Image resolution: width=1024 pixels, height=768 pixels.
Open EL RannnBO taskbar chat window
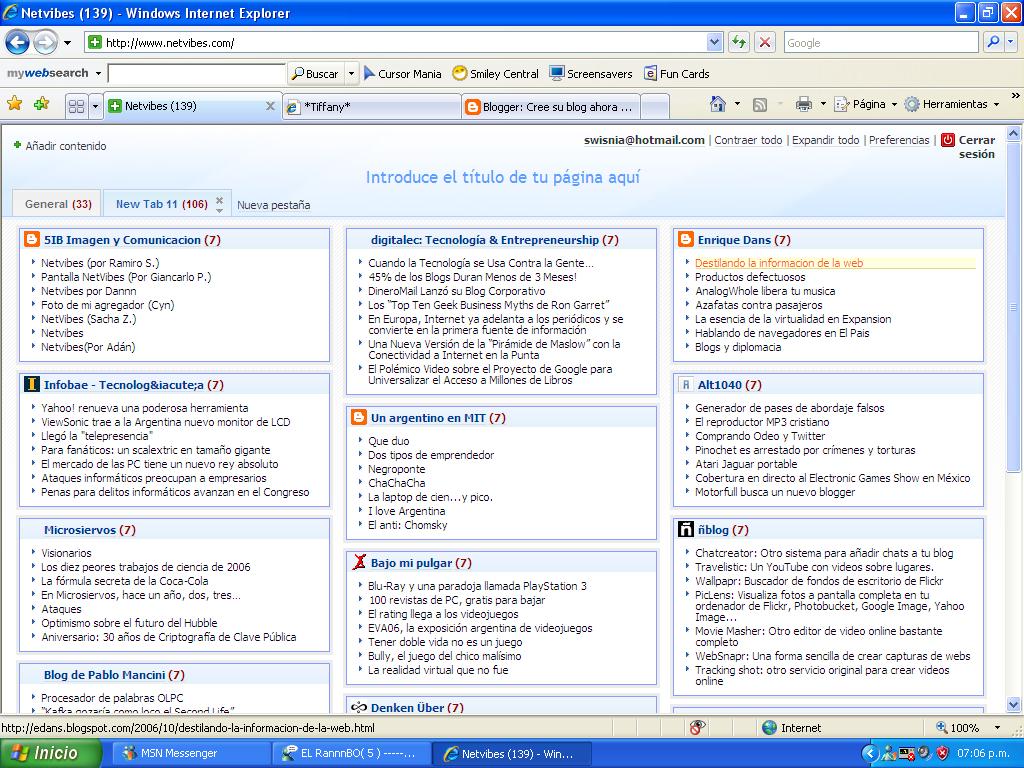click(x=351, y=753)
